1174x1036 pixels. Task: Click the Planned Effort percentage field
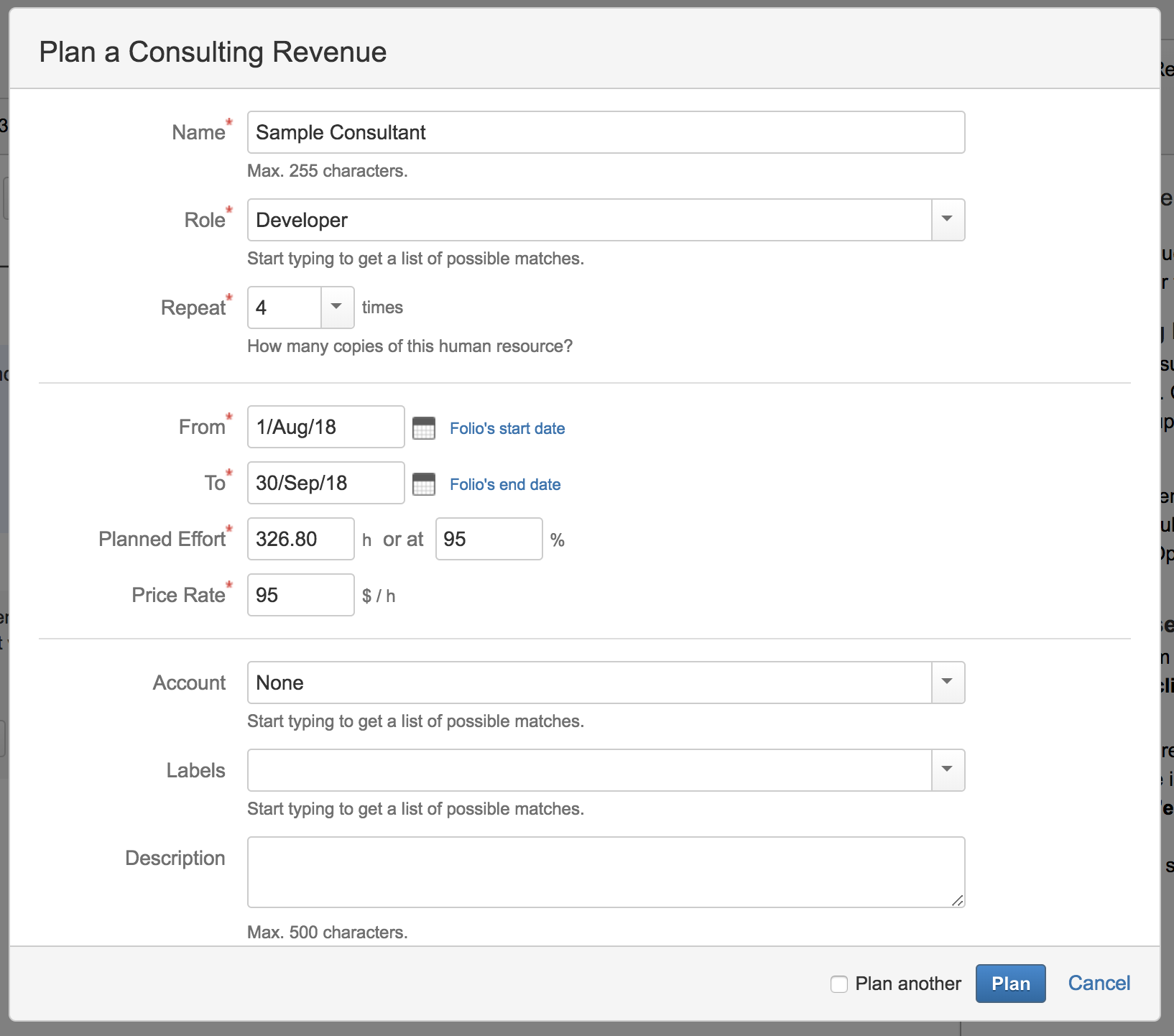(x=489, y=539)
